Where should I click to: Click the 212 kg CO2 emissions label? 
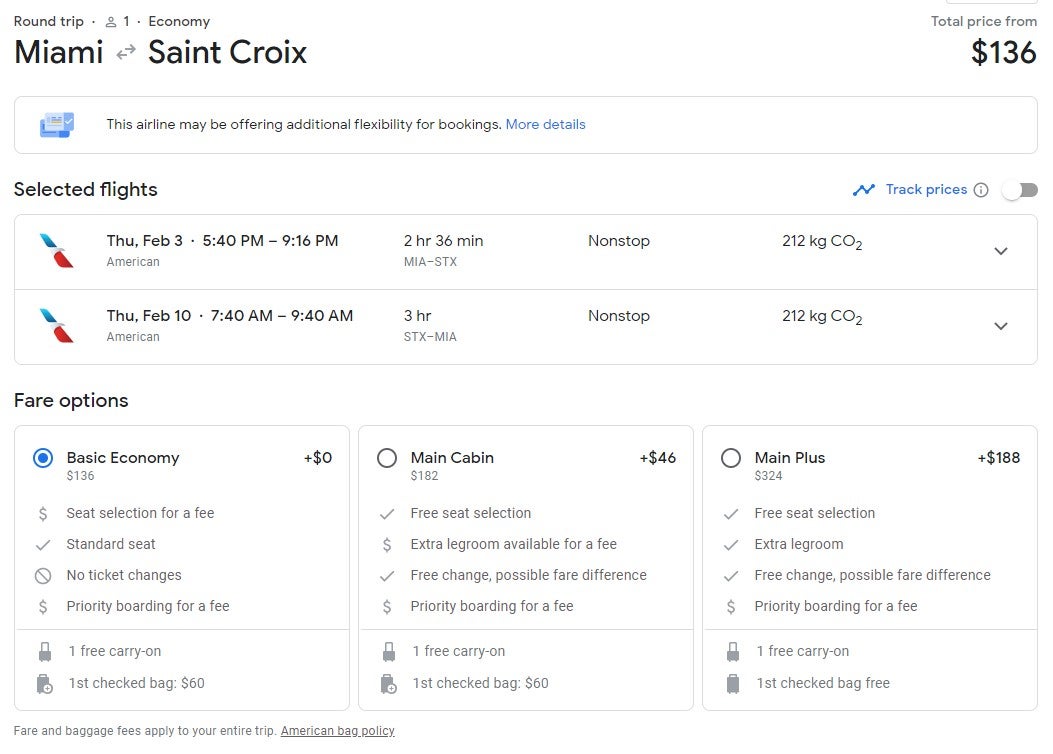coord(821,241)
